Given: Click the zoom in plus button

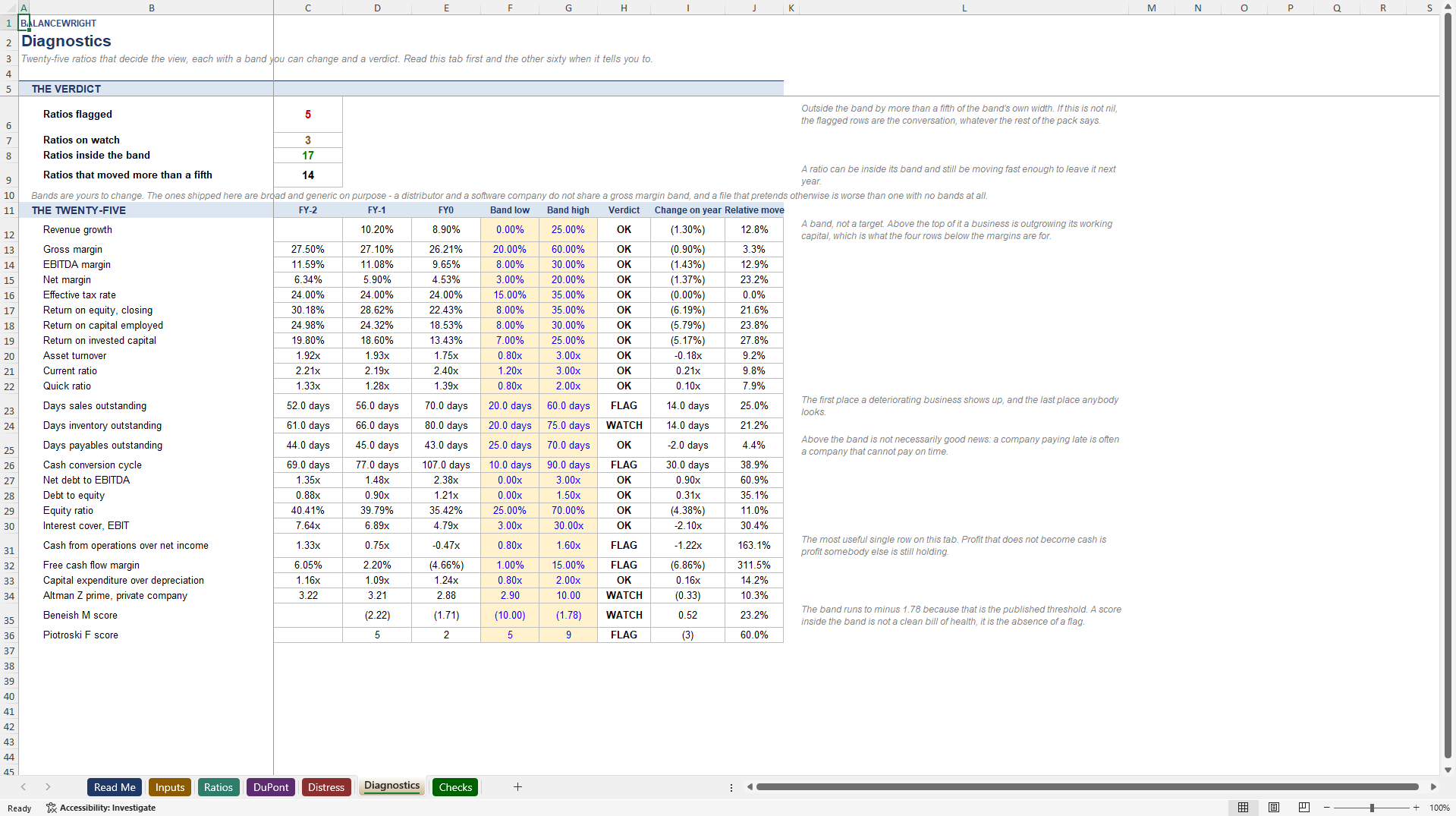Looking at the screenshot, I should [x=1417, y=808].
